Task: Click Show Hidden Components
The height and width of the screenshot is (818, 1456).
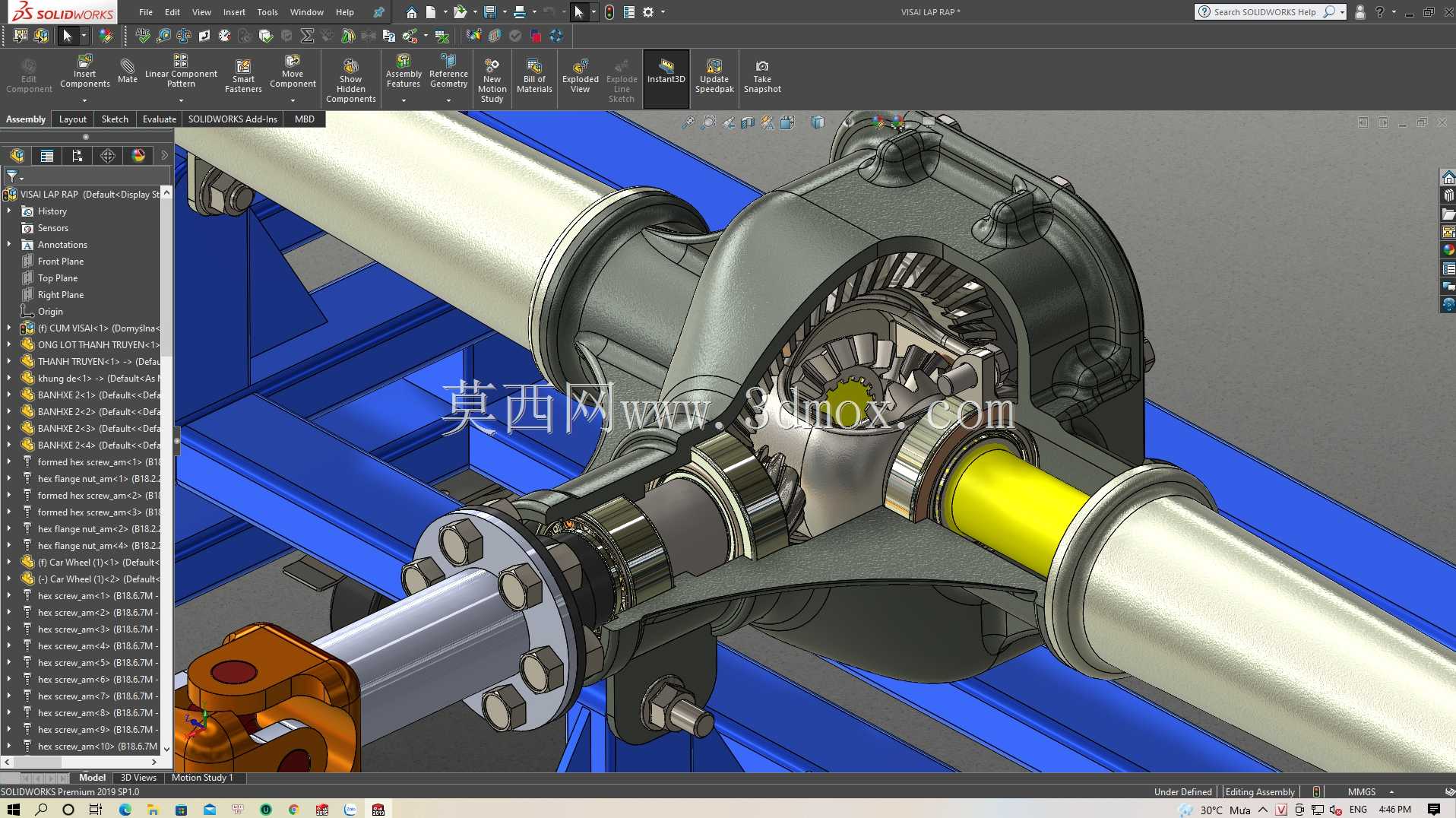Action: point(351,79)
